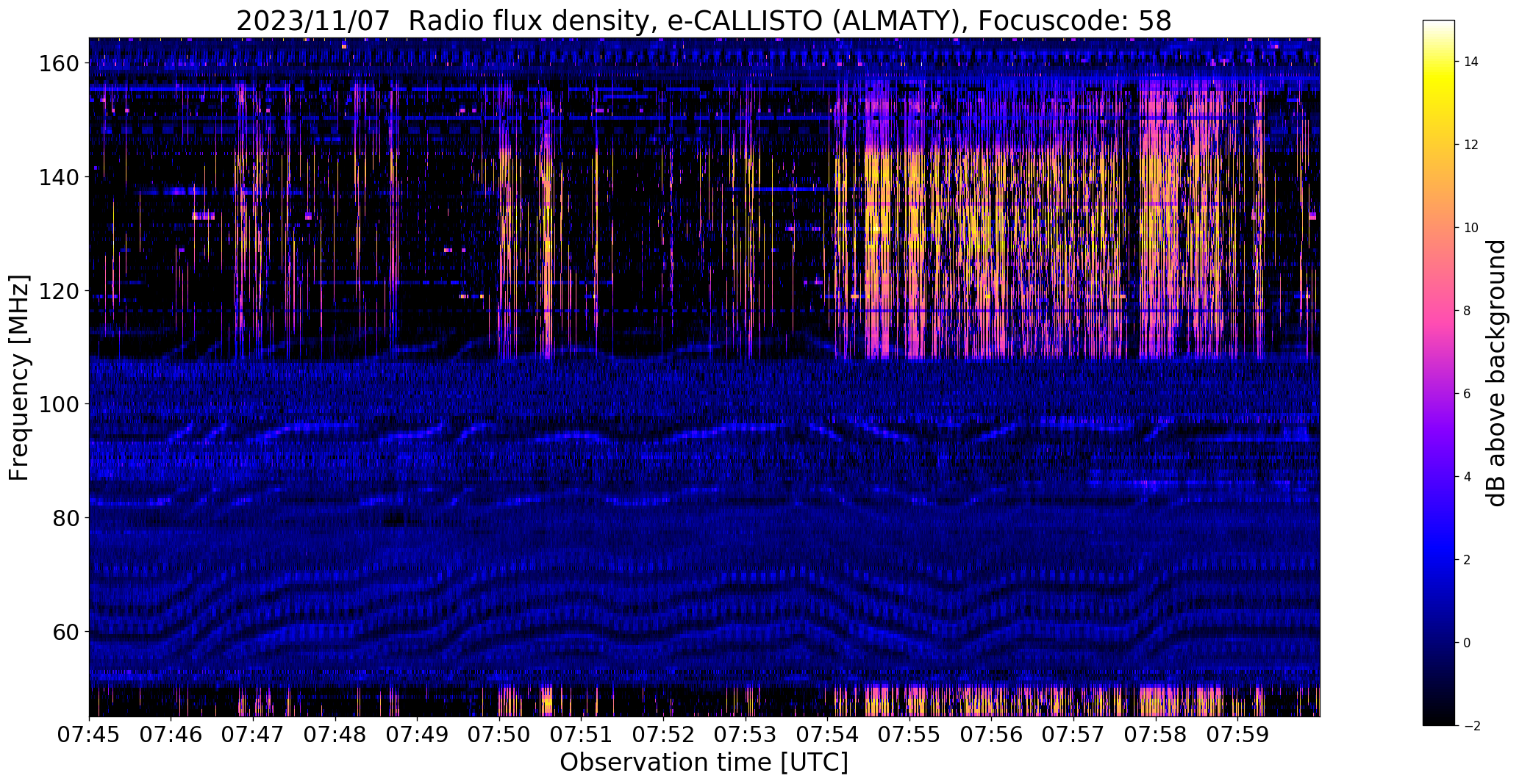Click the 140 frequency tick label
1519x784 pixels.
tap(58, 177)
